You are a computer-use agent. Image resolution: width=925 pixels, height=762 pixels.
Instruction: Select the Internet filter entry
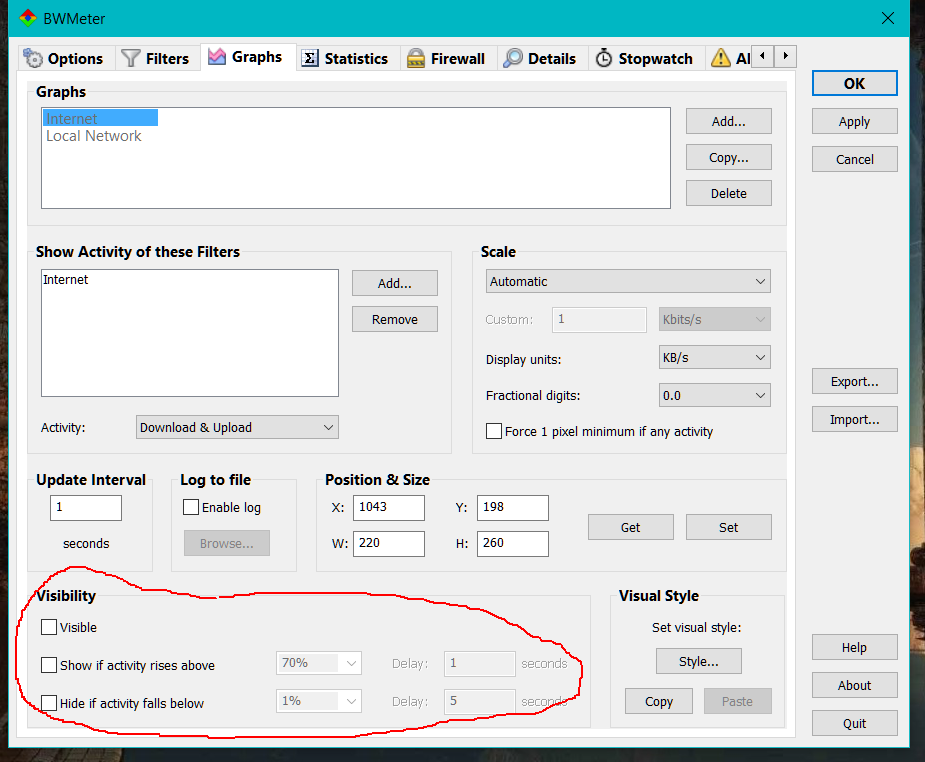(x=65, y=280)
